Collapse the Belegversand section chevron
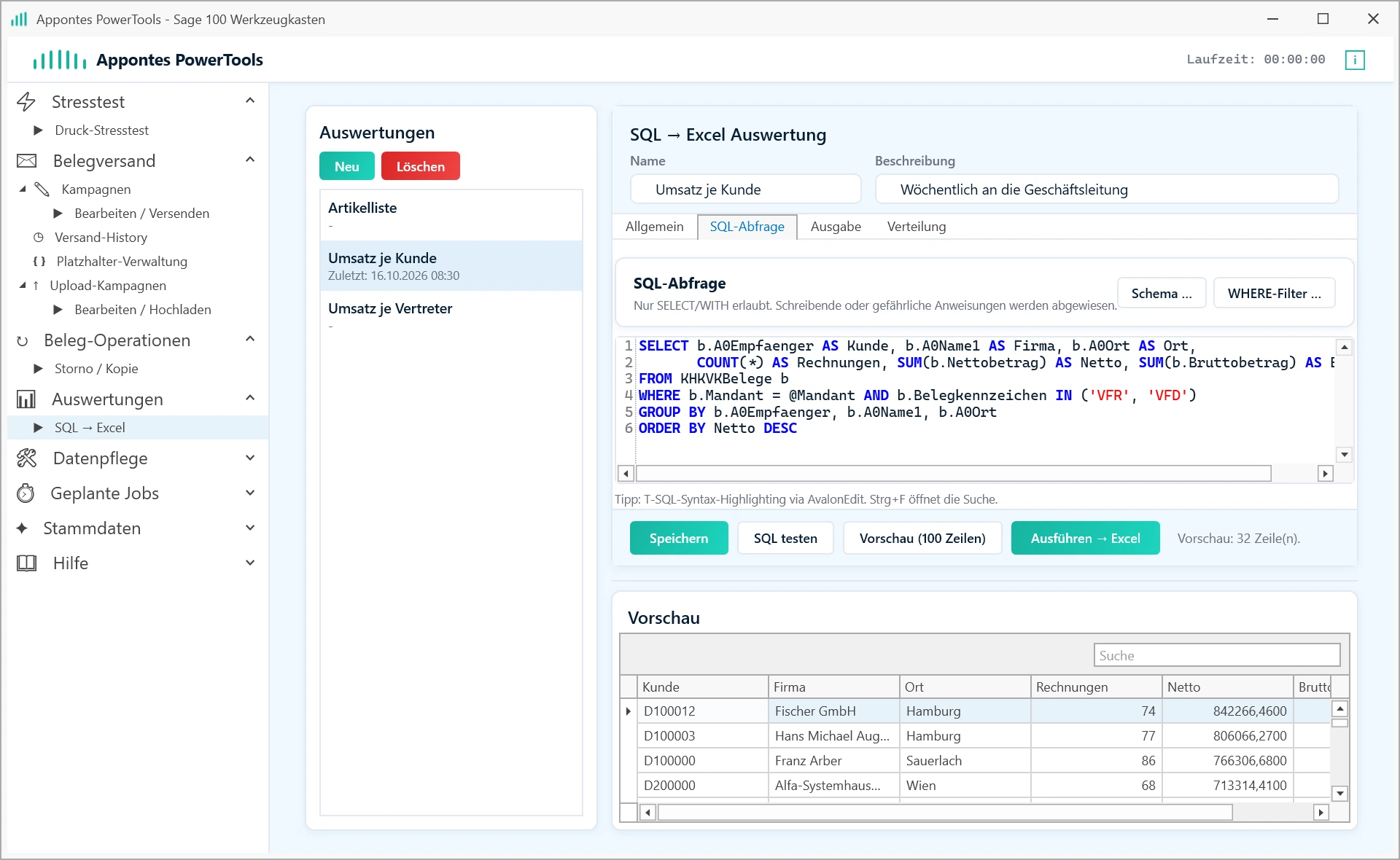 tap(250, 160)
